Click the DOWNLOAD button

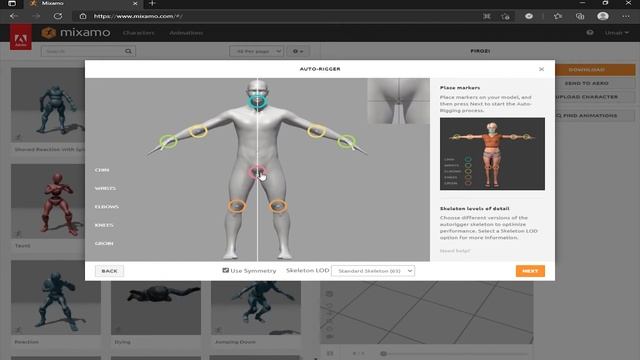[x=587, y=70]
